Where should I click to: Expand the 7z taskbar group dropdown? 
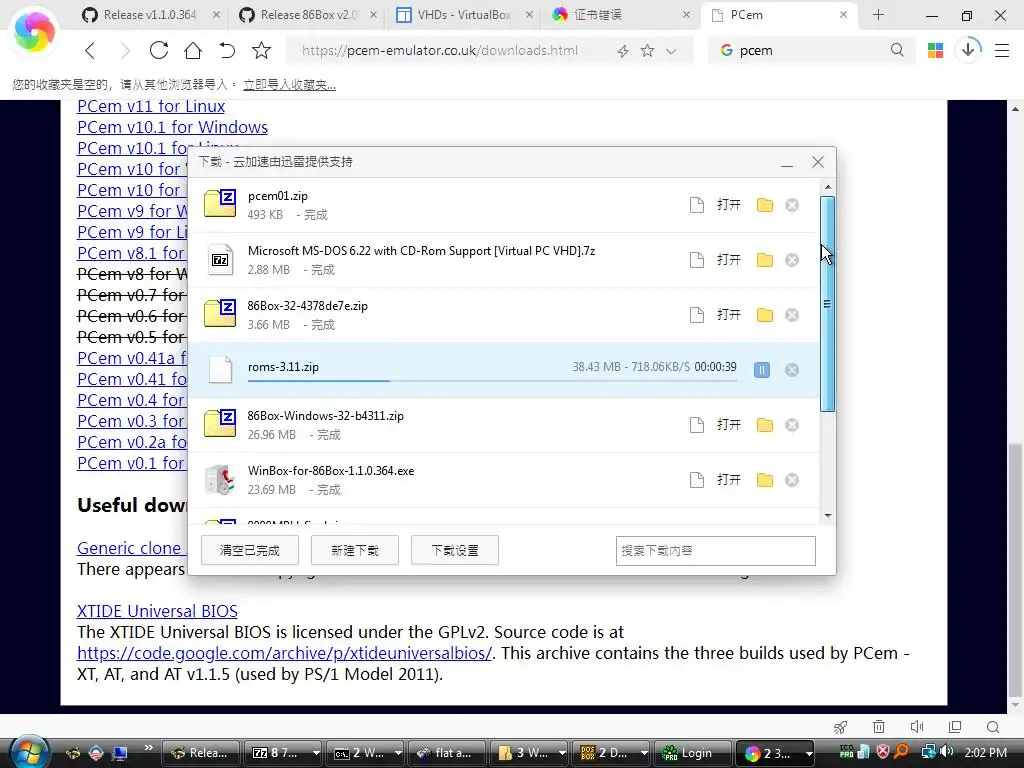[316, 753]
